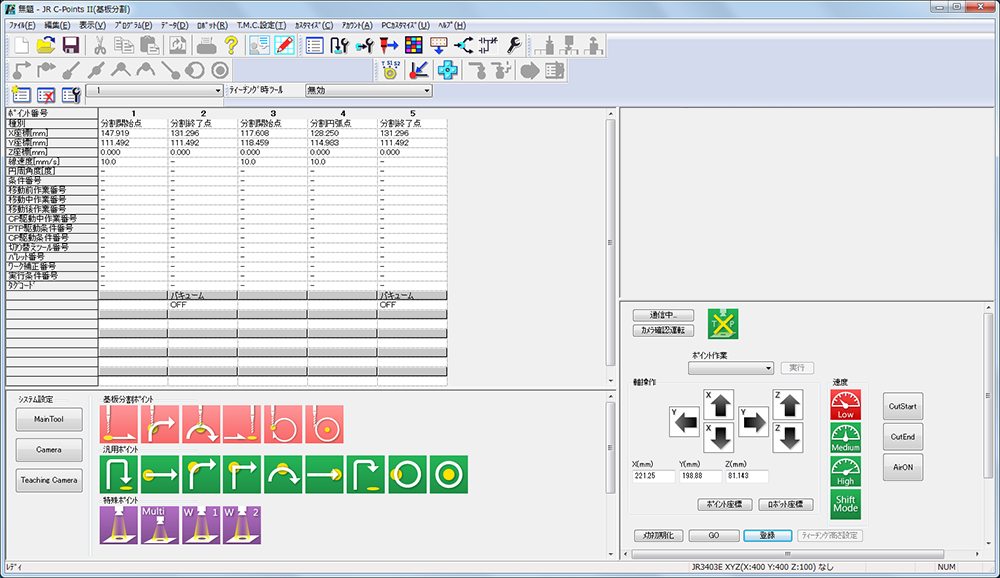Viewport: 1000px width, 578px height.
Task: Click the red tool with blue arrow icon
Action: [388, 45]
